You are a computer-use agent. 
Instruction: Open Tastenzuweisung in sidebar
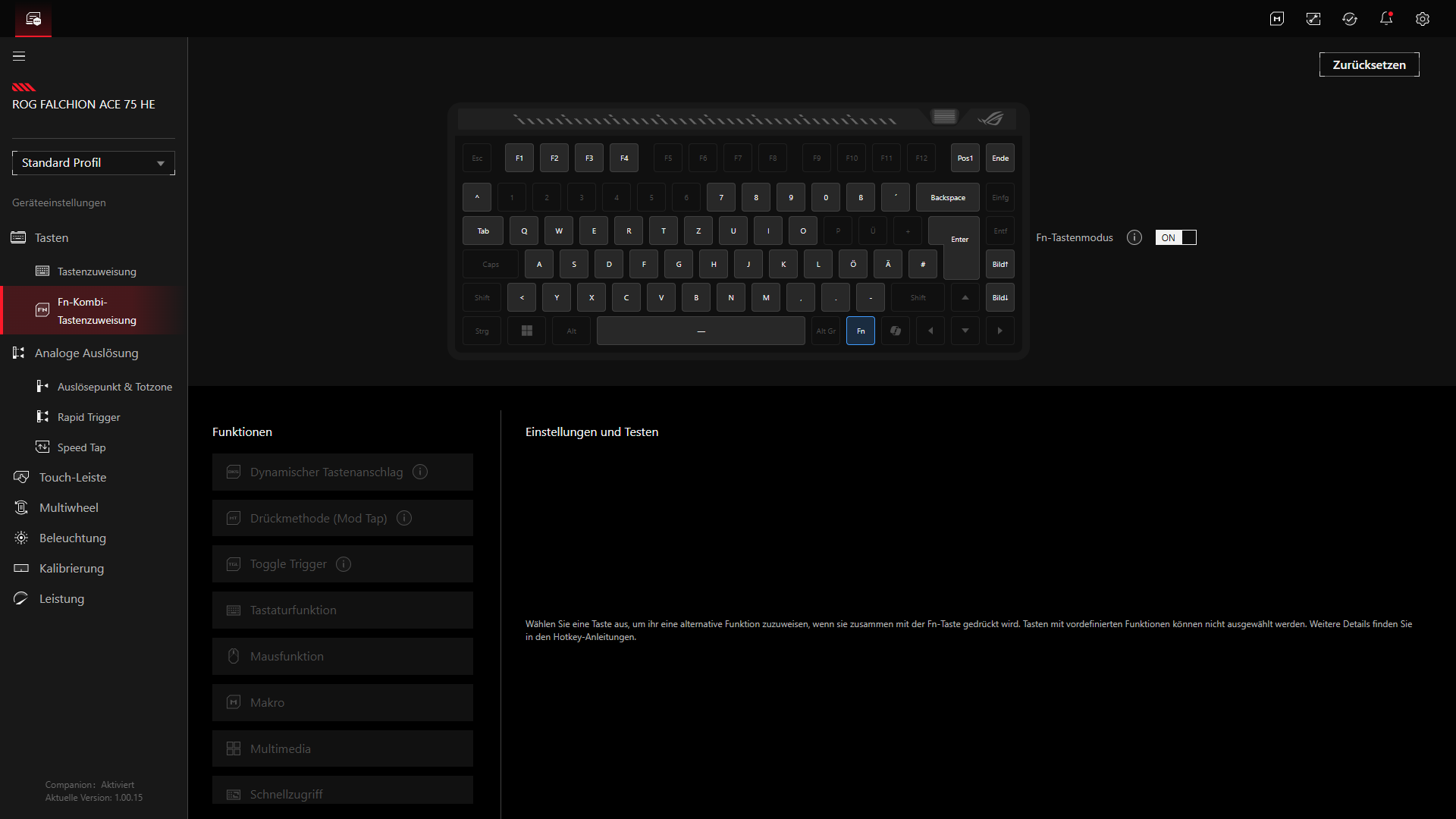[96, 271]
